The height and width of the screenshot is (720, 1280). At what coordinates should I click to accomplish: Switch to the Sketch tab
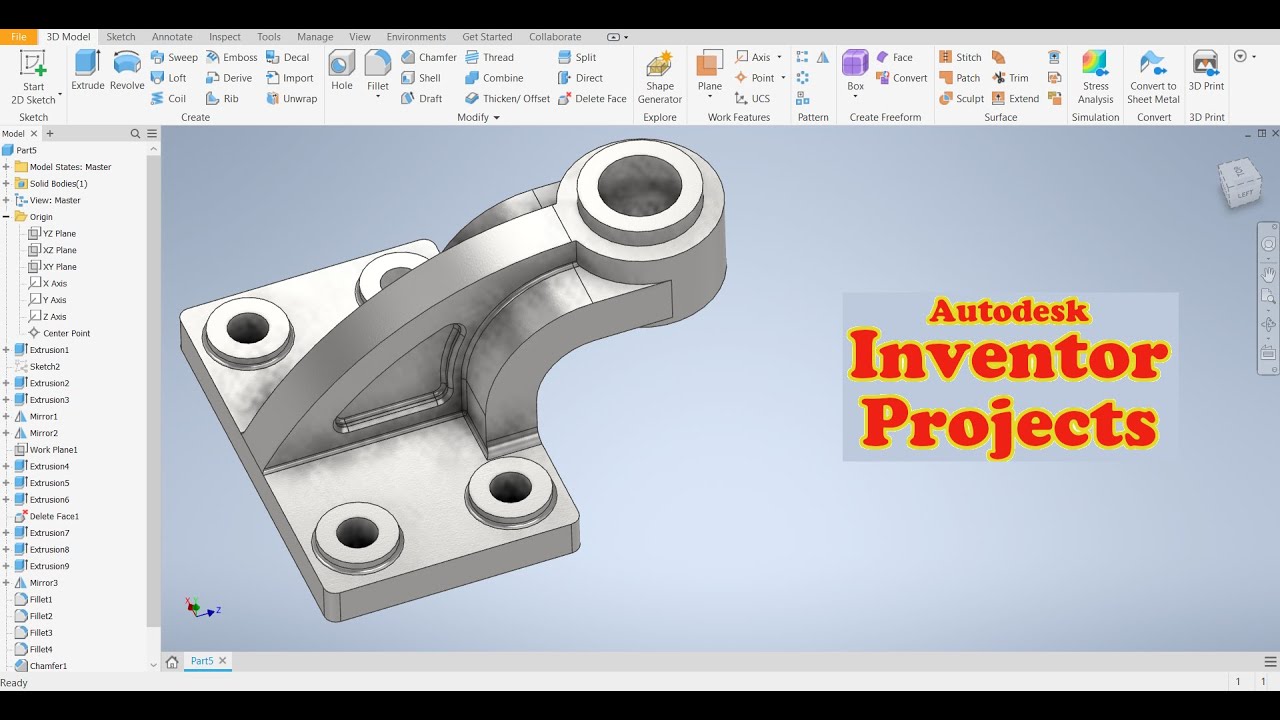pyautogui.click(x=121, y=37)
